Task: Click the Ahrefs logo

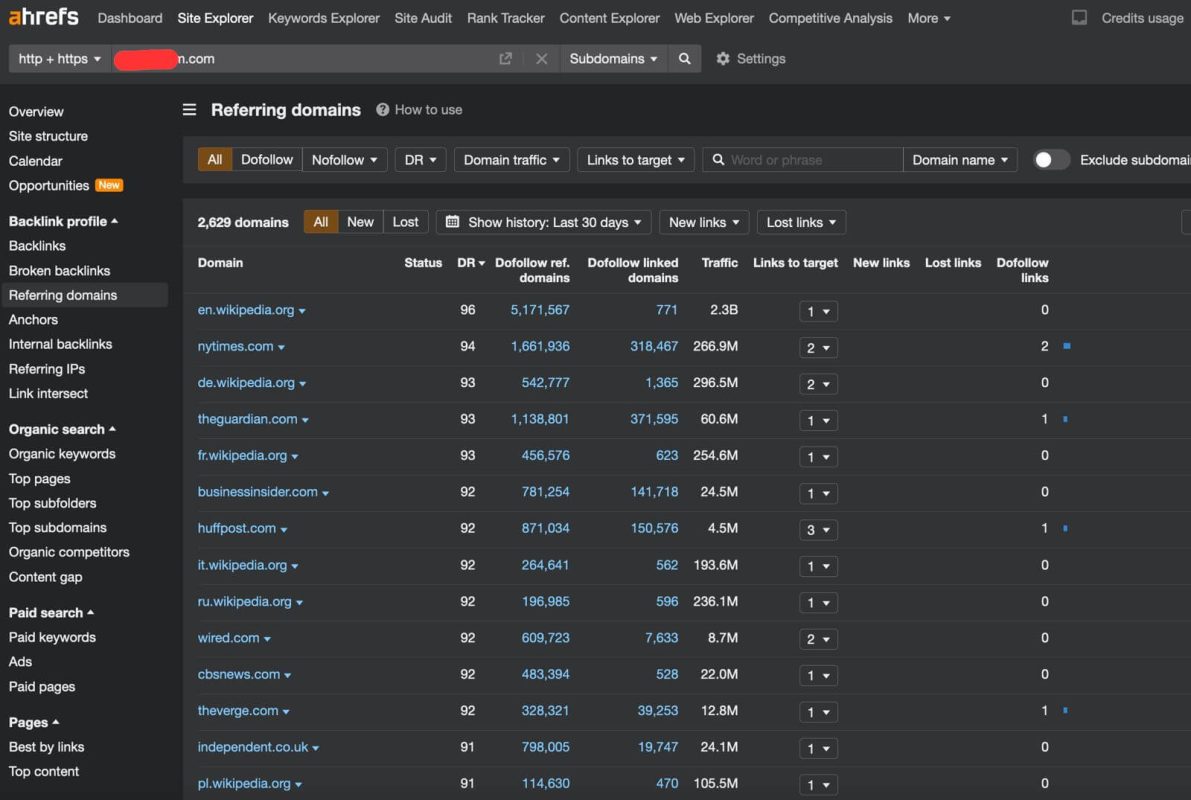Action: [43, 17]
